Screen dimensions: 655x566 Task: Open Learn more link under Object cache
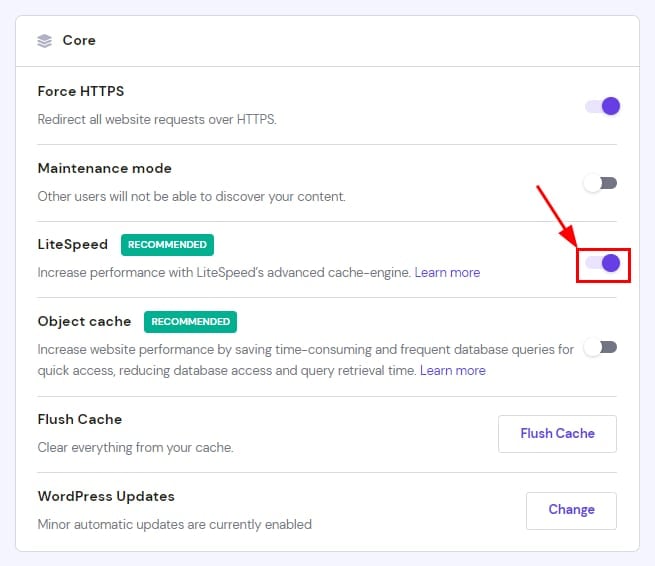coord(452,370)
